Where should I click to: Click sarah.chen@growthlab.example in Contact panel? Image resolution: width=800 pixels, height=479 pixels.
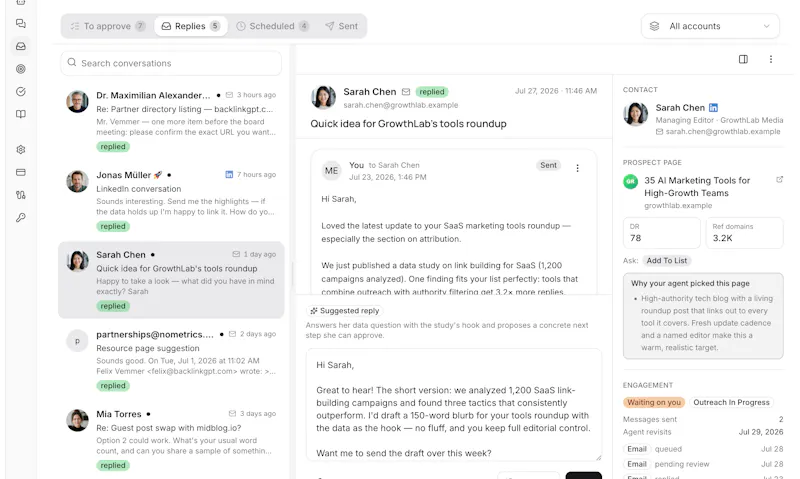(x=722, y=132)
